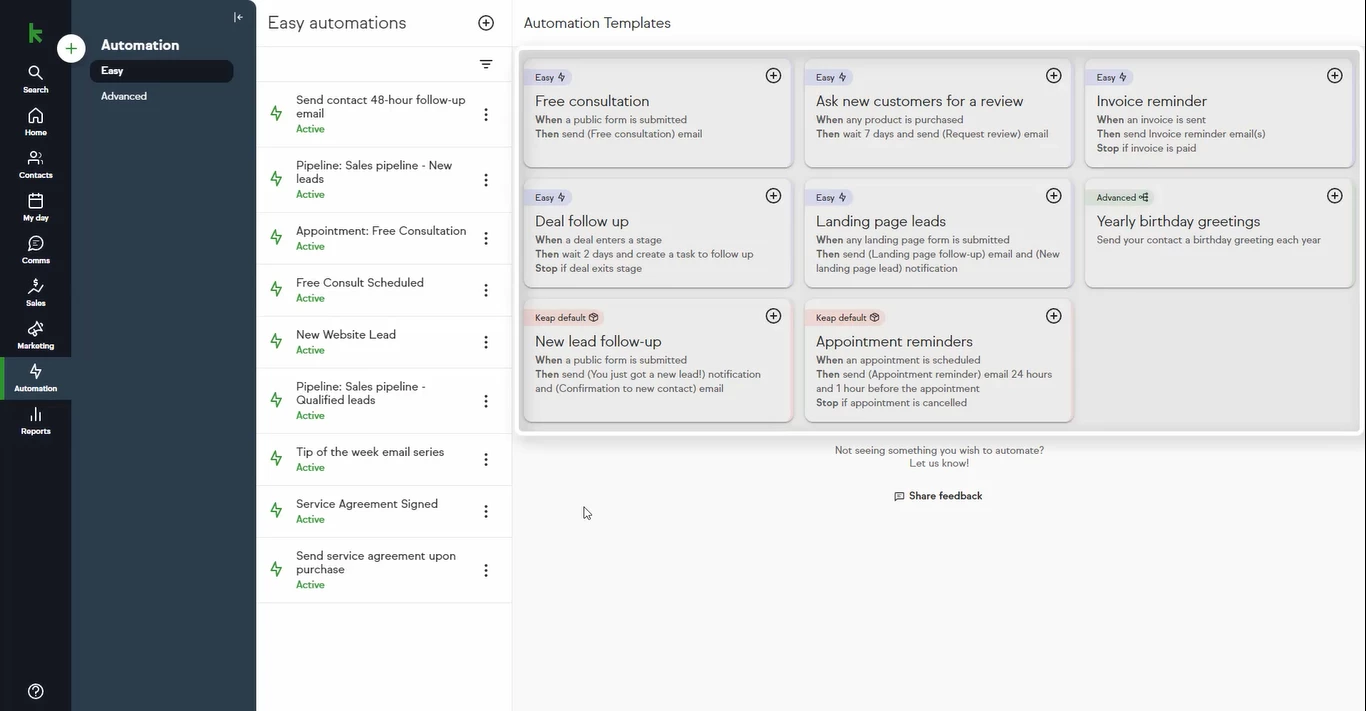Select the Advanced automation tab

coord(124,96)
